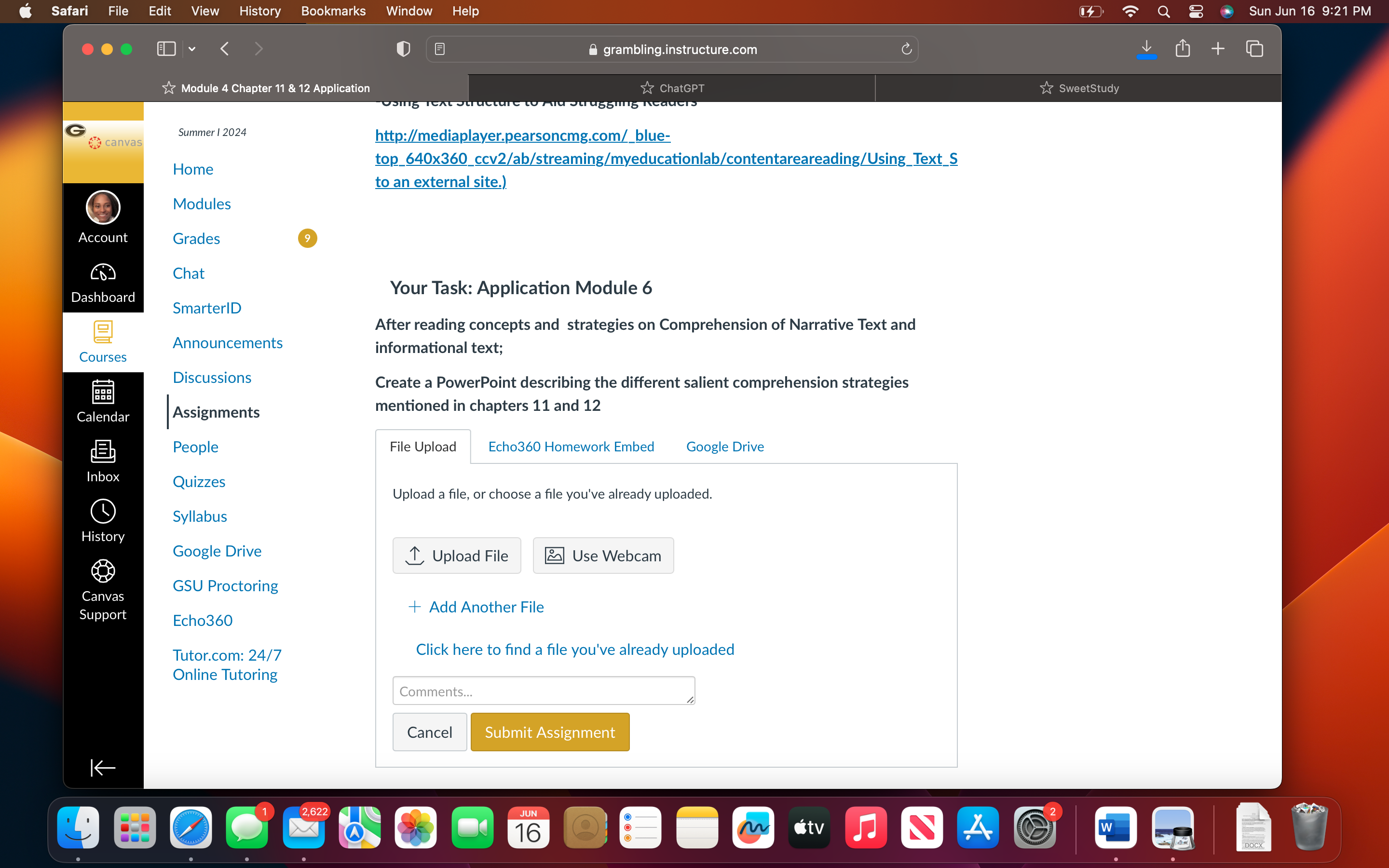This screenshot has width=1389, height=868.
Task: Open the course Chat
Action: pos(188,273)
